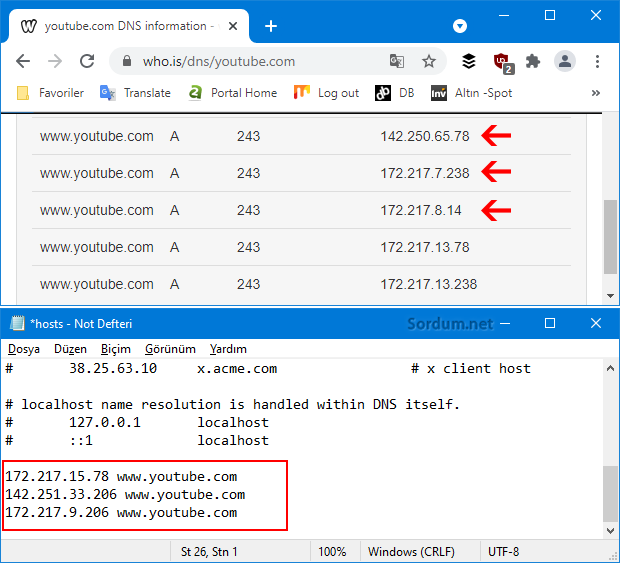This screenshot has height=563, width=620.
Task: Select IP address 172.217.8.14
Action: point(421,210)
